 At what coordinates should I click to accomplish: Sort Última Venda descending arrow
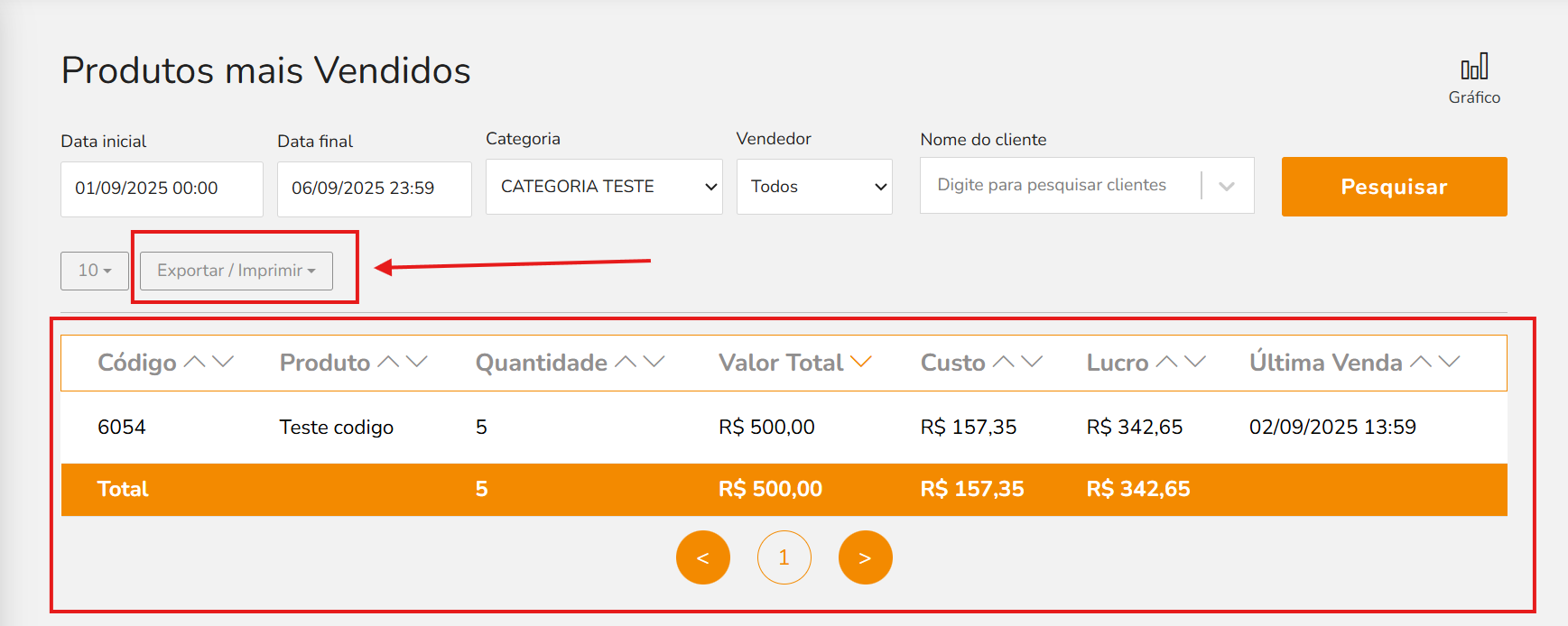1450,362
